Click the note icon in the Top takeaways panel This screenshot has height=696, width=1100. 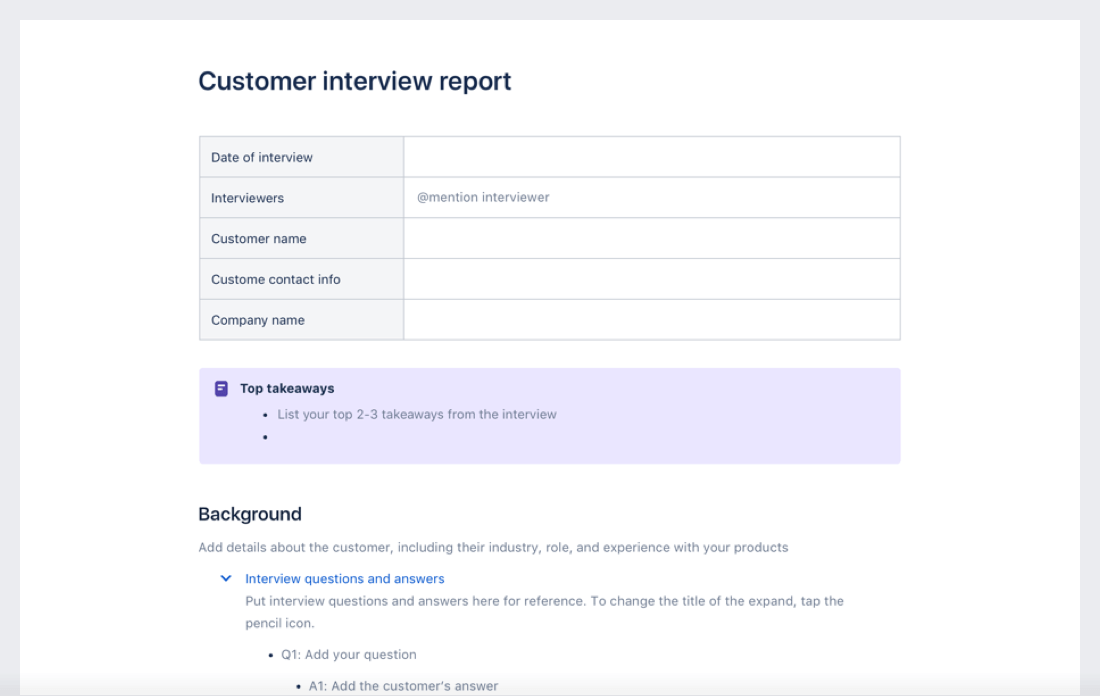pos(220,388)
